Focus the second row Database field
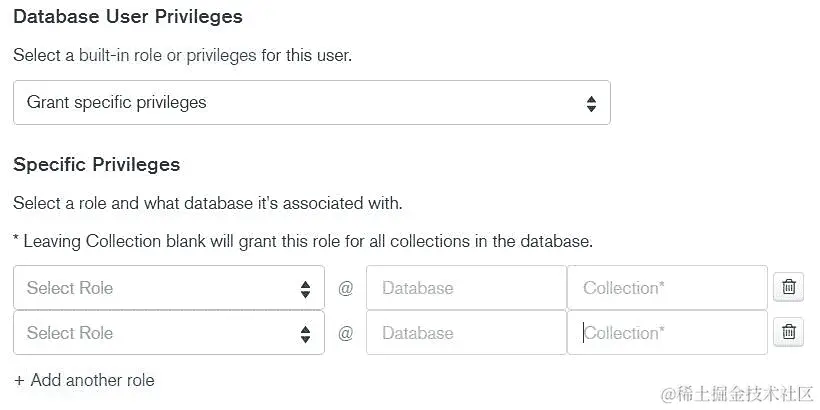 click(466, 333)
